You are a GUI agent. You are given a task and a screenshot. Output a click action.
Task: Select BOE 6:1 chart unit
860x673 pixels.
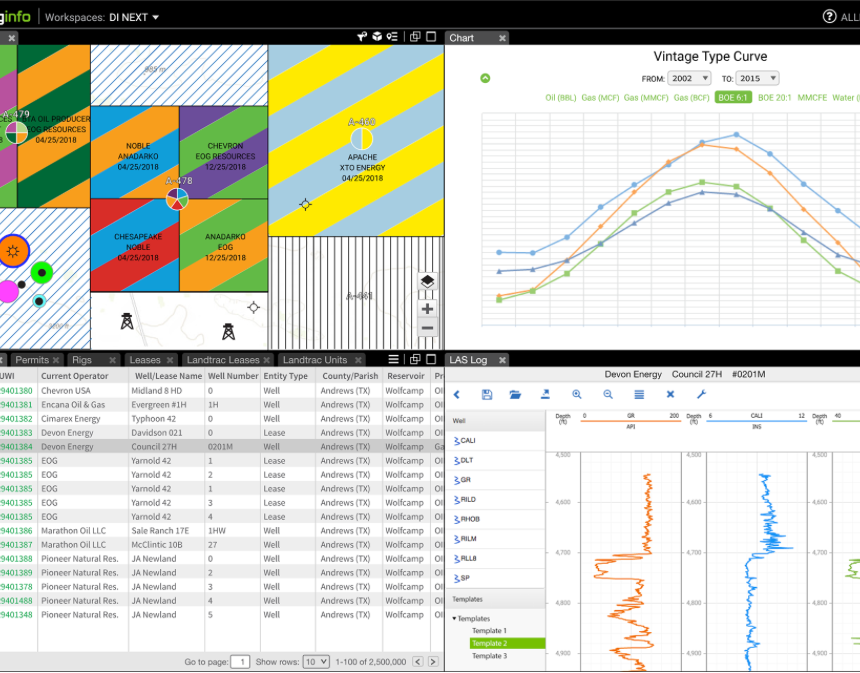(x=733, y=98)
